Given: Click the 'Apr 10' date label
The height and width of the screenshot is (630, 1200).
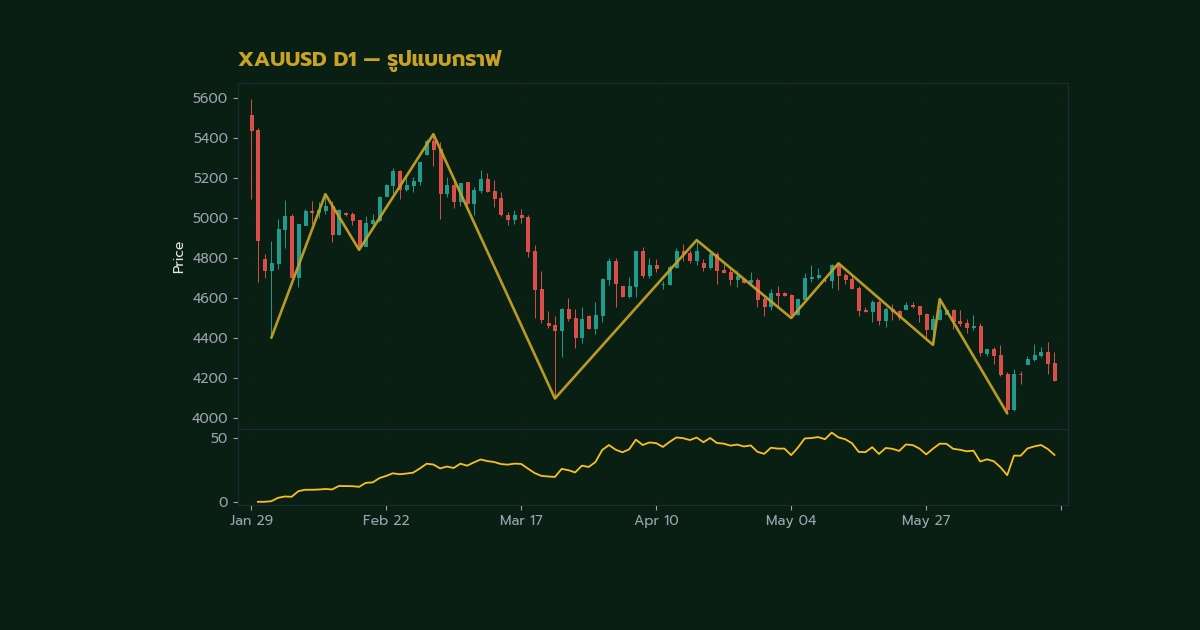Looking at the screenshot, I should pos(656,521).
